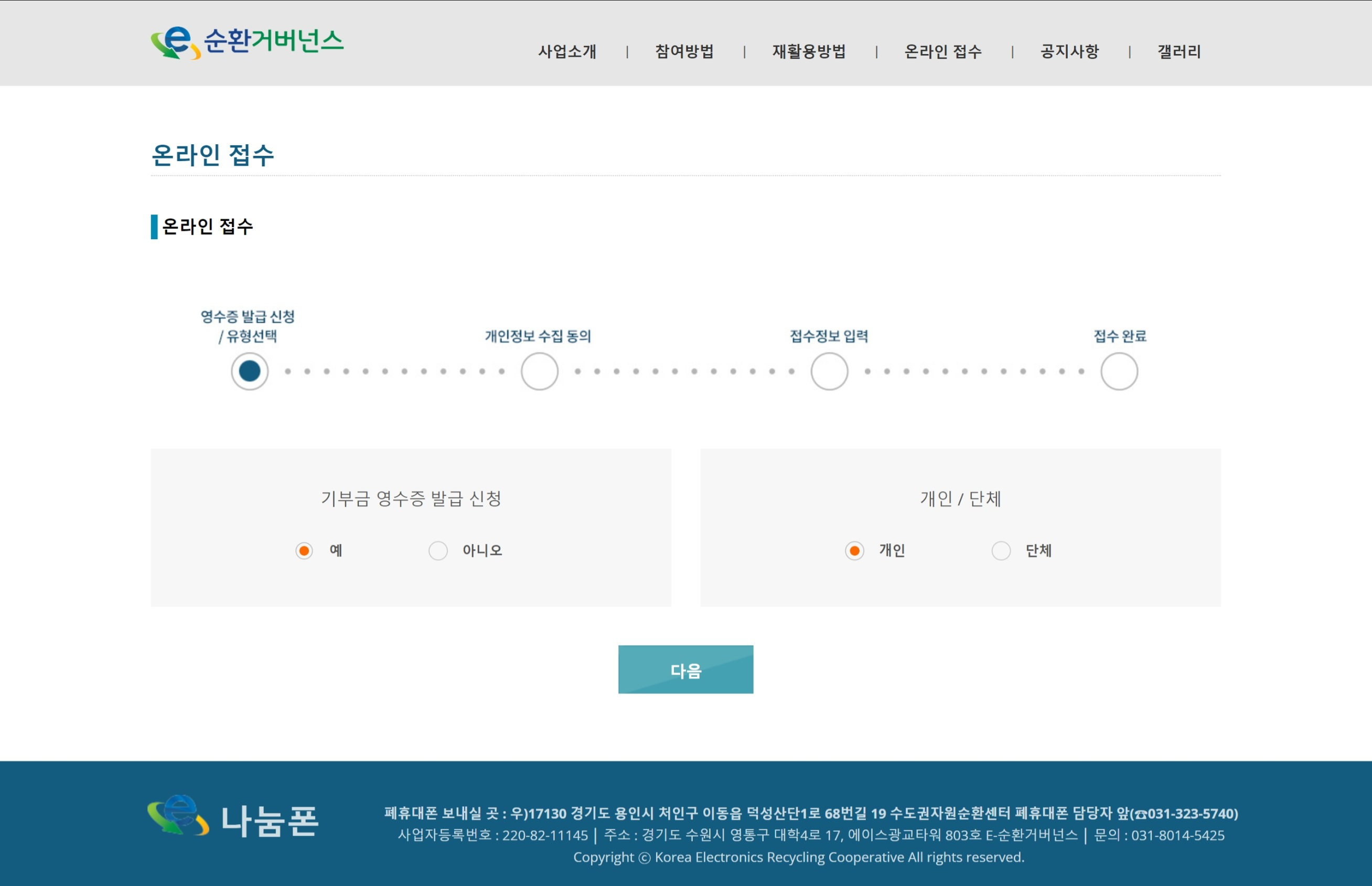Open the 사업소개 menu
The image size is (1372, 886).
pyautogui.click(x=566, y=52)
